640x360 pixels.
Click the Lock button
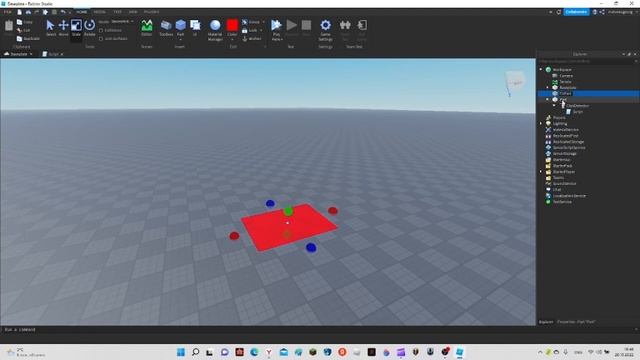(x=250, y=30)
